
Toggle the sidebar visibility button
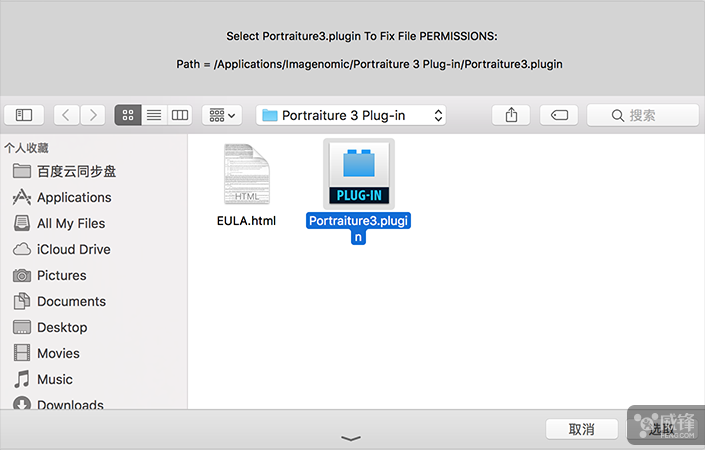point(24,115)
